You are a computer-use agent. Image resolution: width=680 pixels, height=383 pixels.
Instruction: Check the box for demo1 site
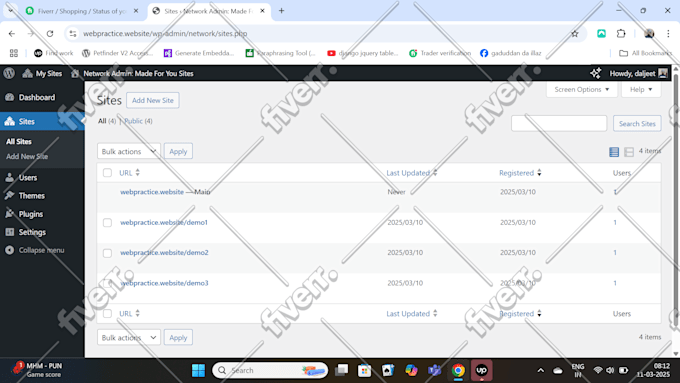107,223
